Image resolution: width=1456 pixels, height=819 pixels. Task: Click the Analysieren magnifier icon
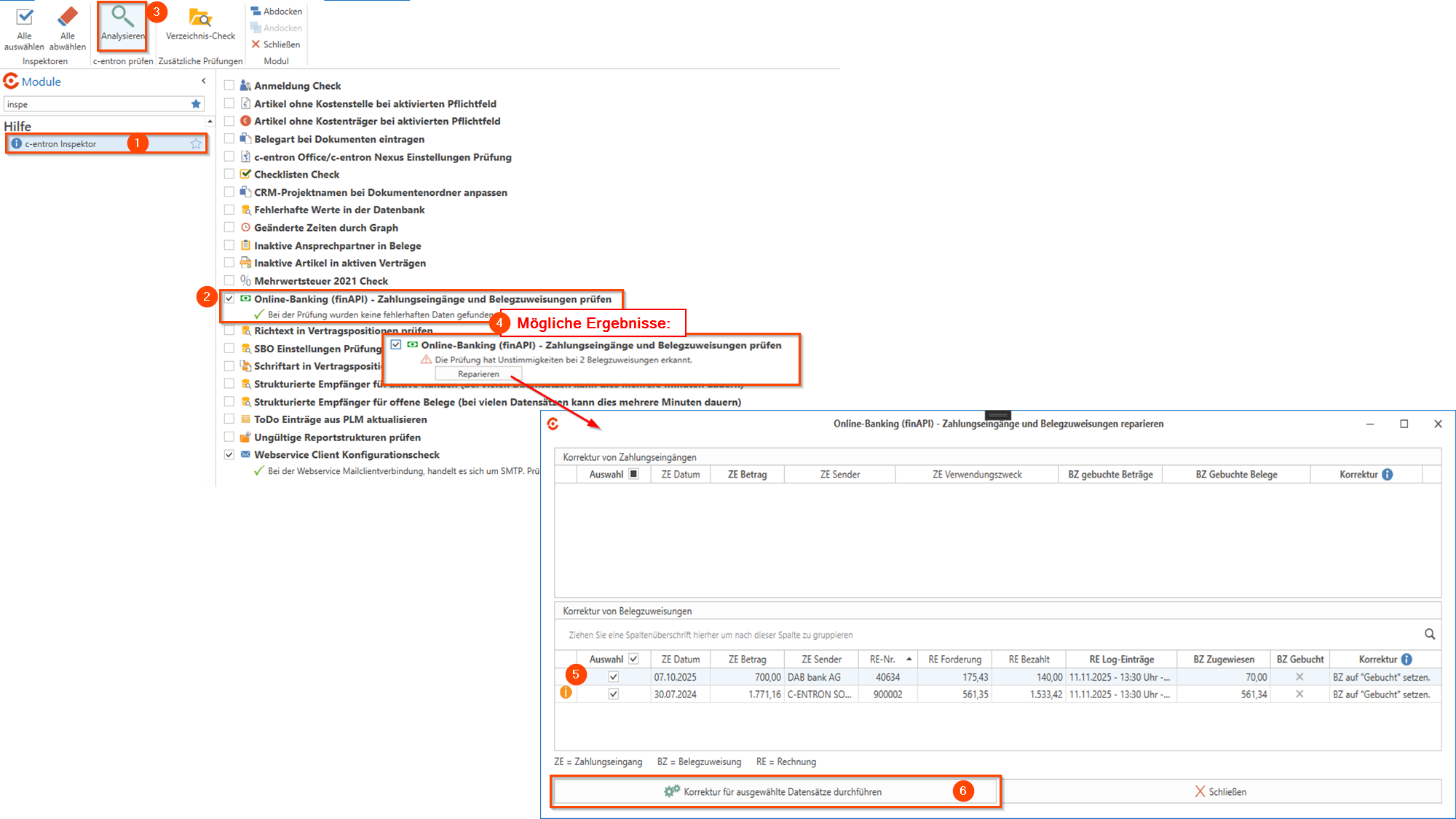[122, 16]
